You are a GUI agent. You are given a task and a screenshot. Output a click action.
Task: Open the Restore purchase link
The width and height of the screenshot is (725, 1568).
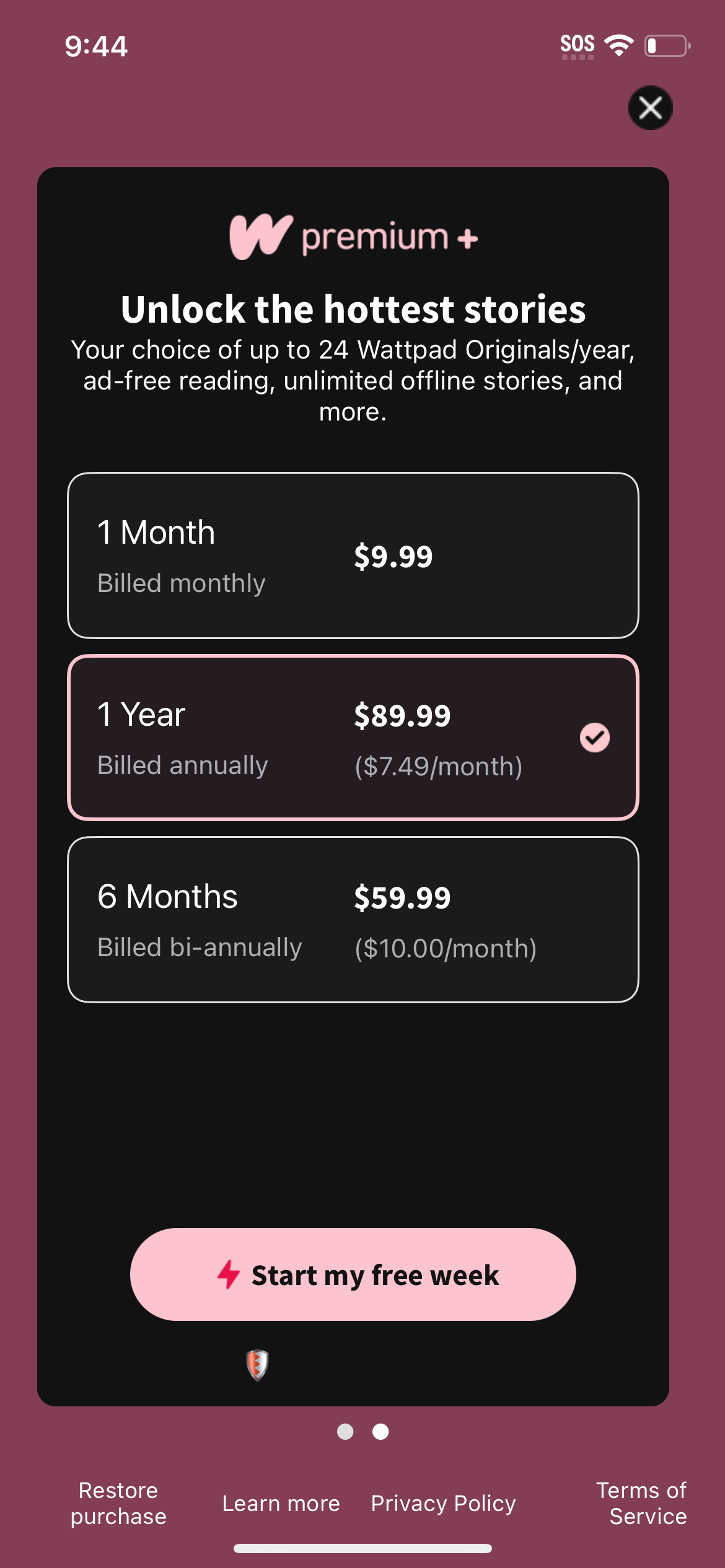point(118,1503)
